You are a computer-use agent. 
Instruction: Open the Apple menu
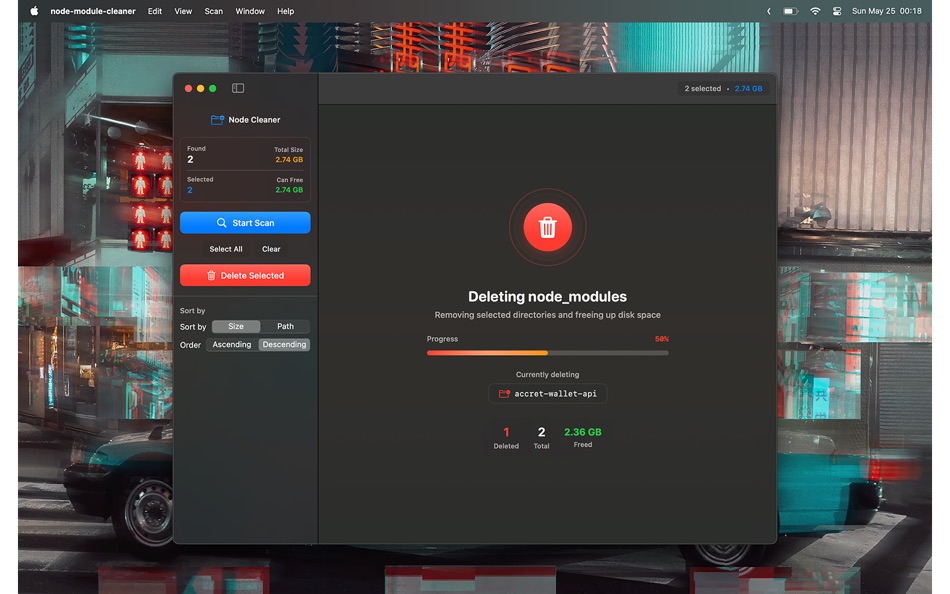coord(35,11)
